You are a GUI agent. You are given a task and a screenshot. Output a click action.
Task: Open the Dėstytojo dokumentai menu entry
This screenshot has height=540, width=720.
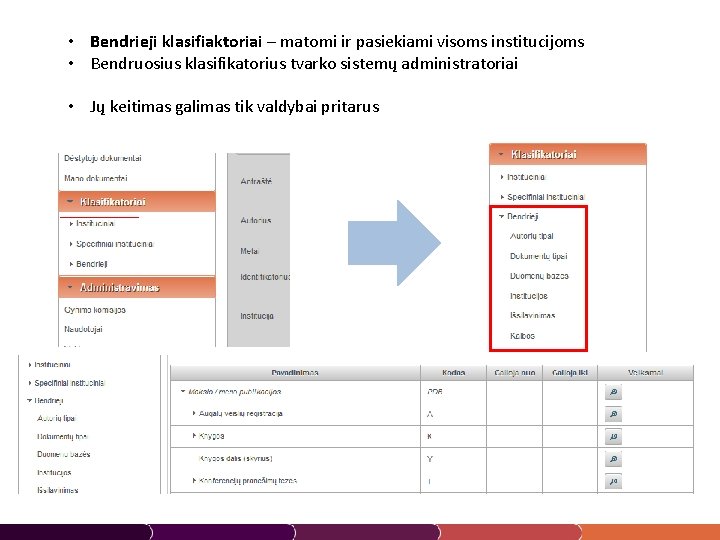pyautogui.click(x=102, y=158)
